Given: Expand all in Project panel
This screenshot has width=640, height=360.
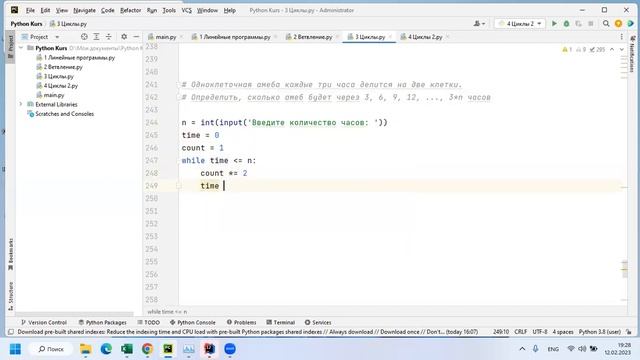Looking at the screenshot, I should (x=96, y=37).
